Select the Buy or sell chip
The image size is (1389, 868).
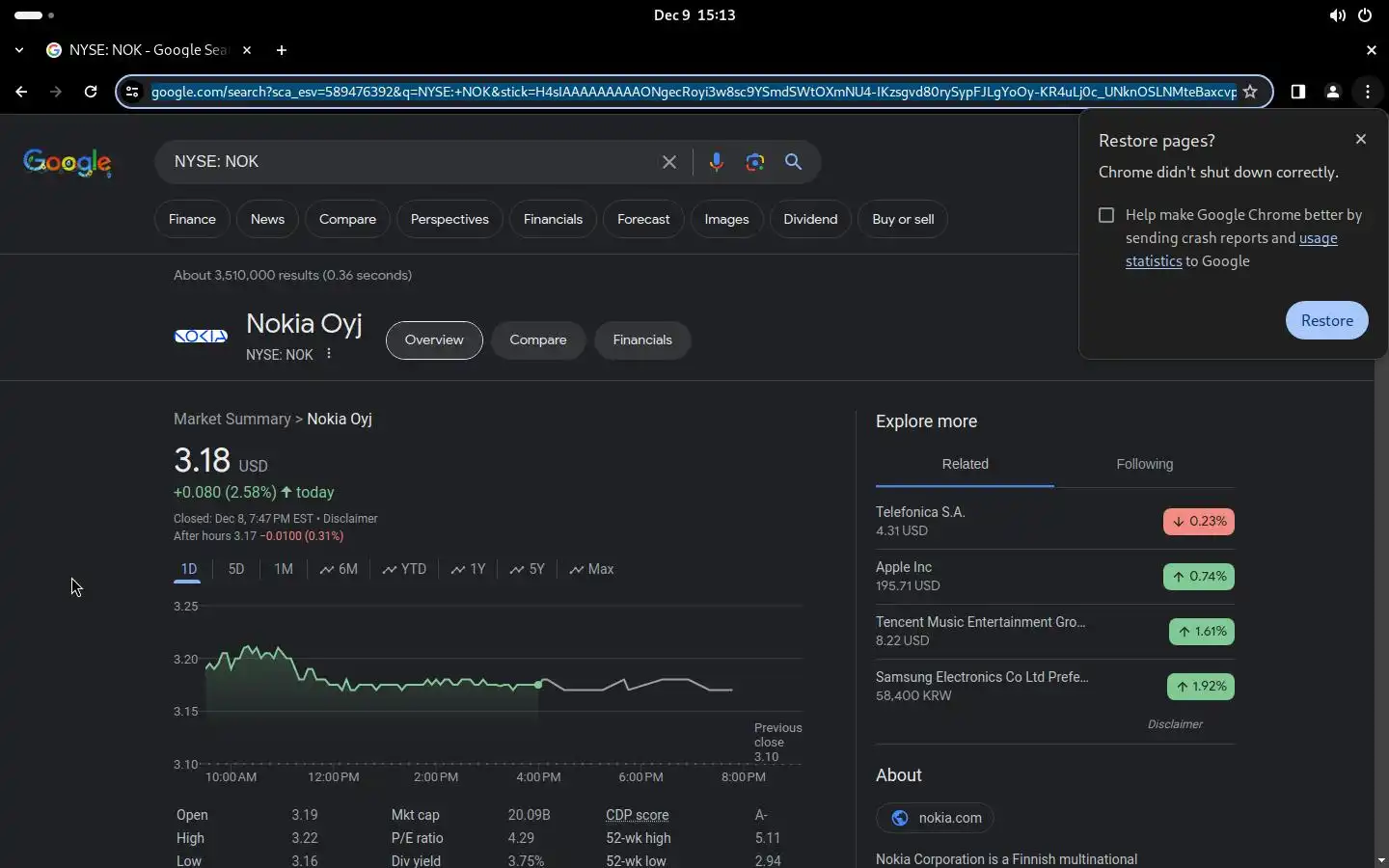point(903,219)
